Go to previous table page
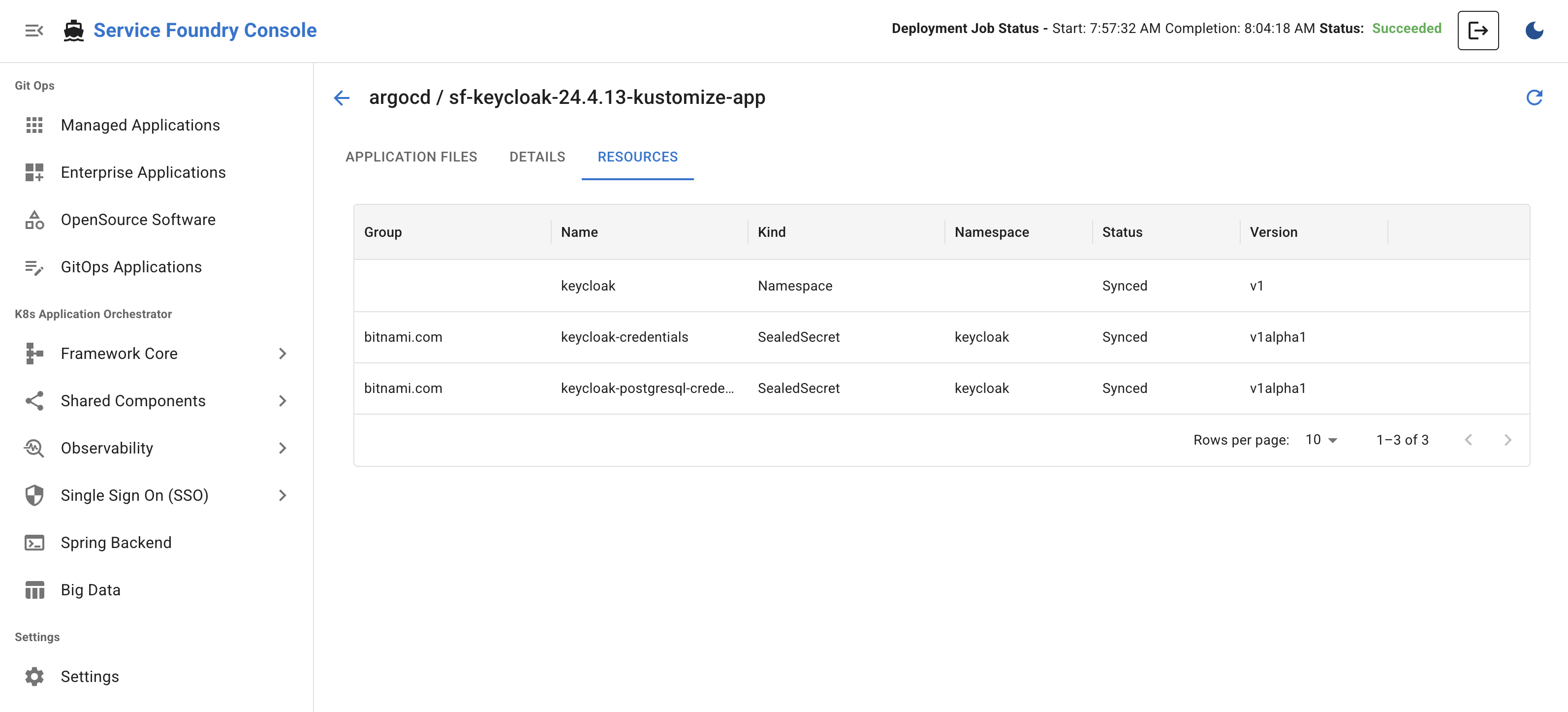The width and height of the screenshot is (1568, 712). pyautogui.click(x=1468, y=440)
